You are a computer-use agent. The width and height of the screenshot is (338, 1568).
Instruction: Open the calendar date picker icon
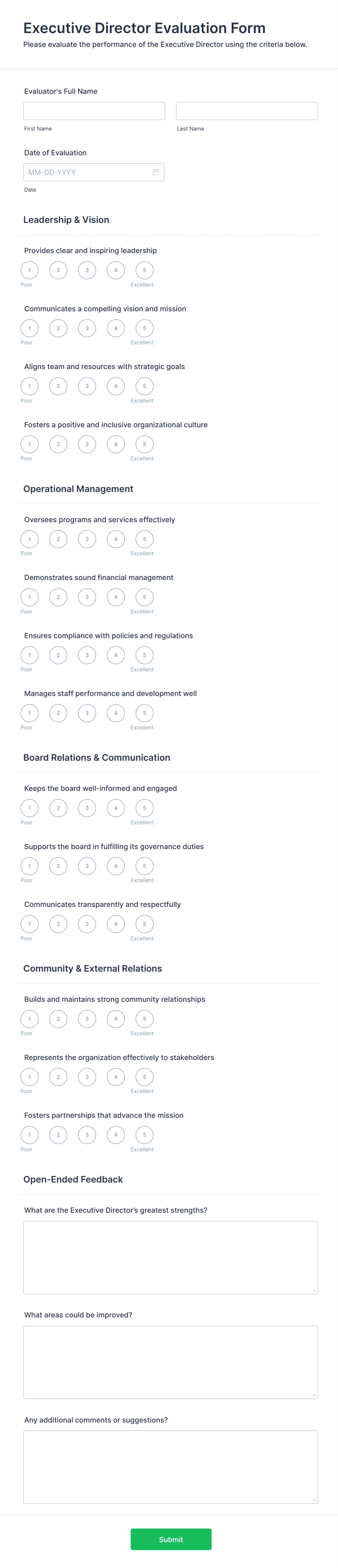(x=156, y=172)
